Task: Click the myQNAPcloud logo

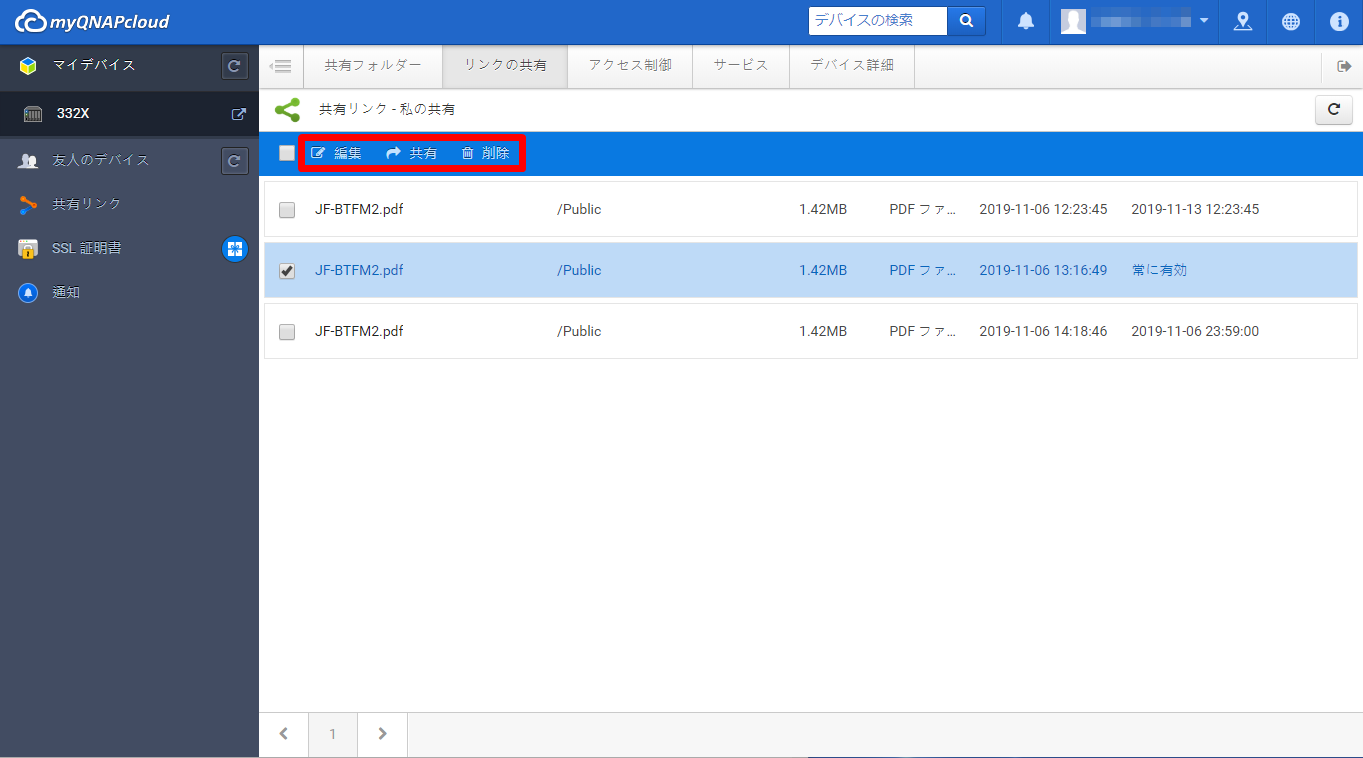Action: [92, 21]
